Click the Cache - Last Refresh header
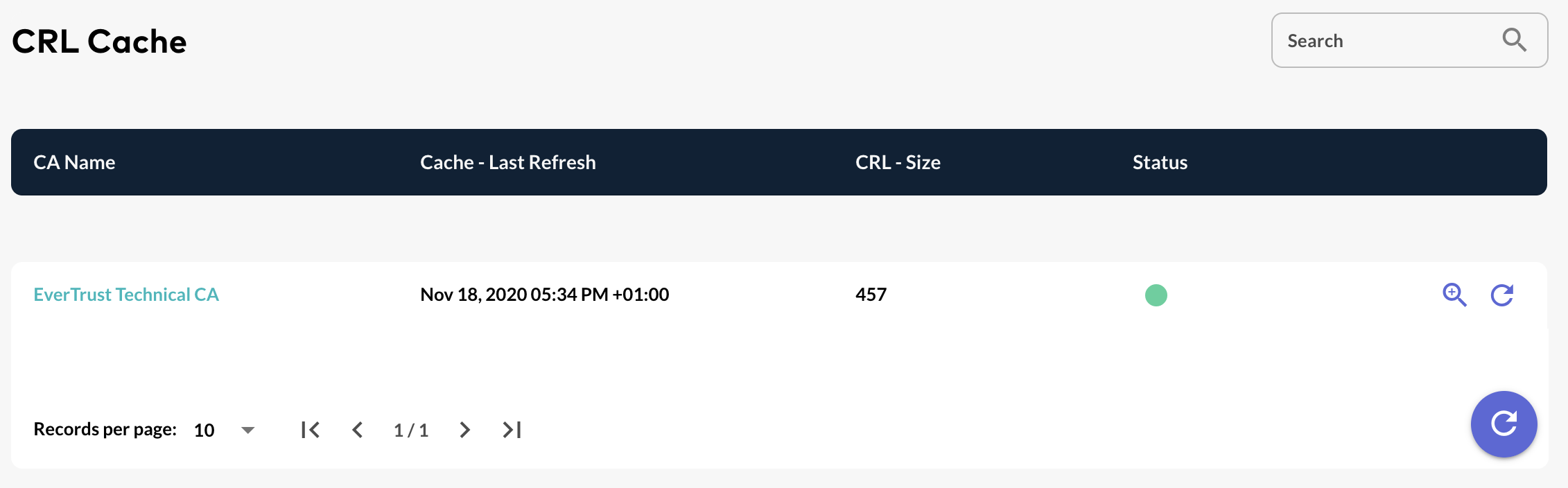This screenshot has height=488, width=1568. (x=507, y=162)
